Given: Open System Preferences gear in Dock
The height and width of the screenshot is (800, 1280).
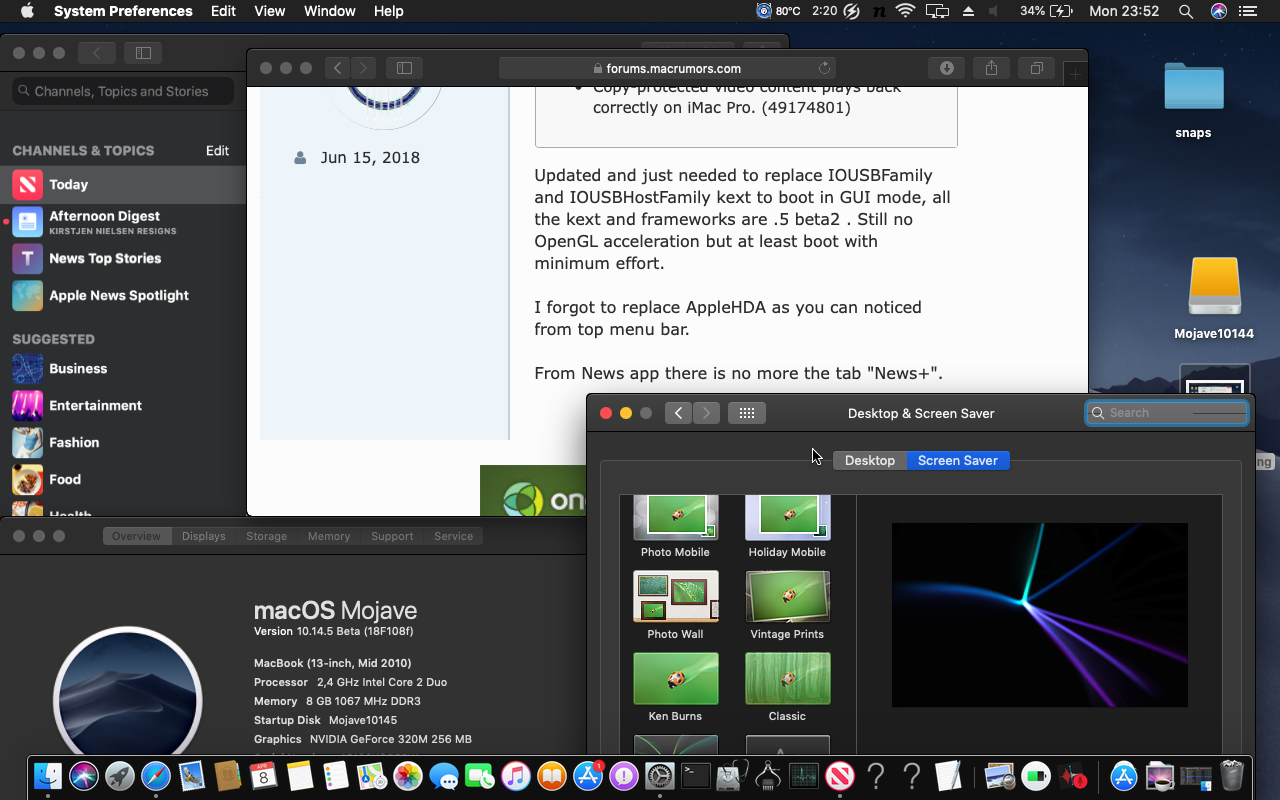Looking at the screenshot, I should (x=660, y=776).
